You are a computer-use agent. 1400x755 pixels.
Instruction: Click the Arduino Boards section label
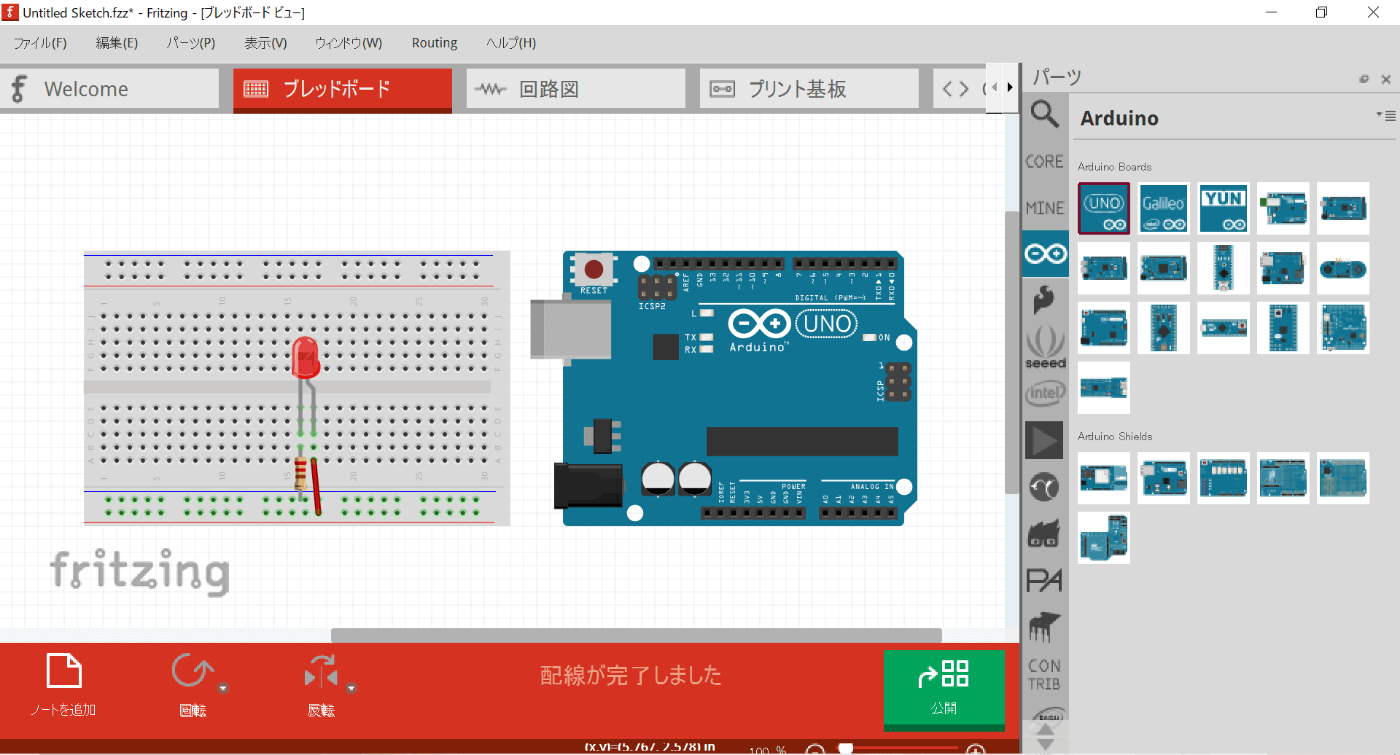[1114, 167]
